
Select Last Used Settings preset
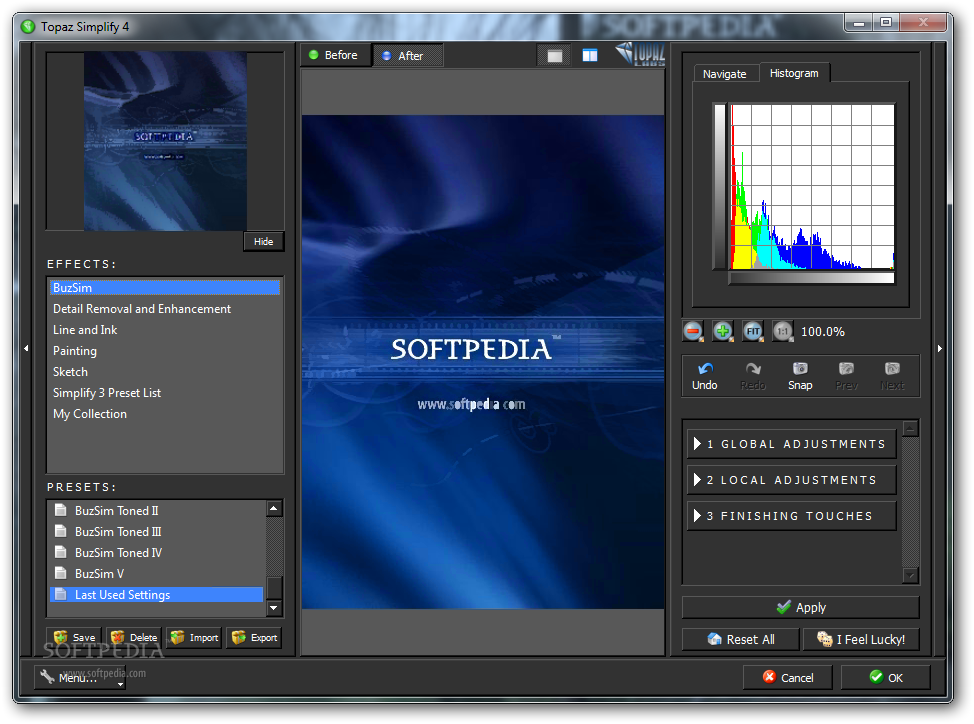tap(157, 595)
